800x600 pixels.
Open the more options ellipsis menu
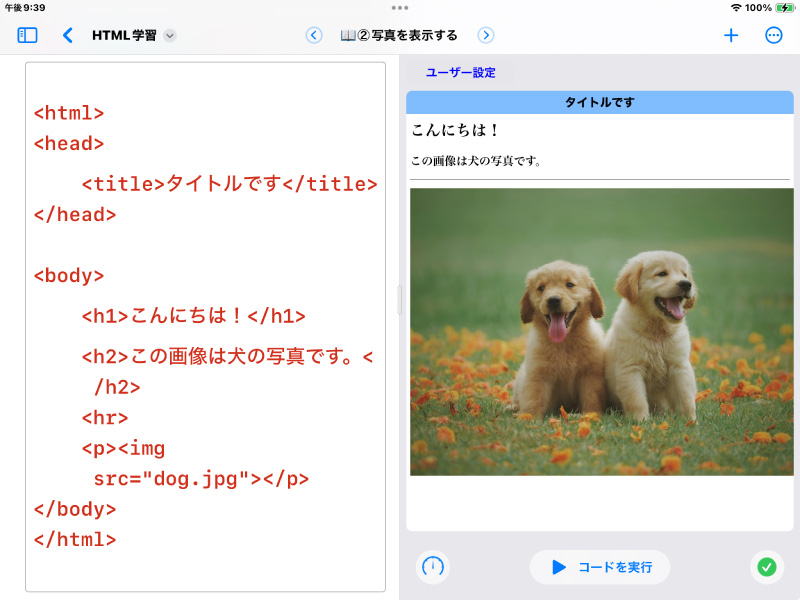773,35
